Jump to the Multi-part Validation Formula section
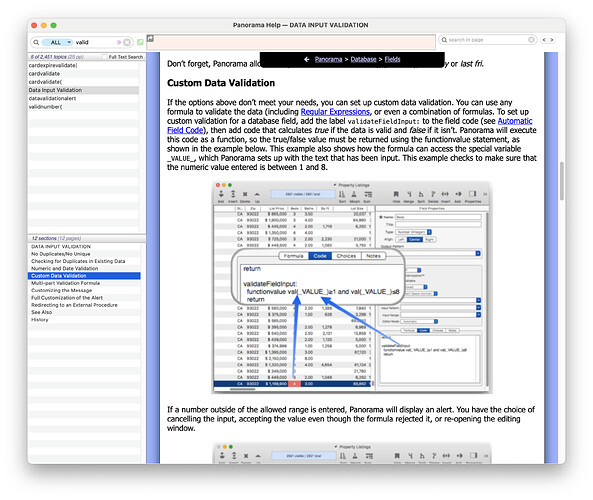 pos(84,283)
